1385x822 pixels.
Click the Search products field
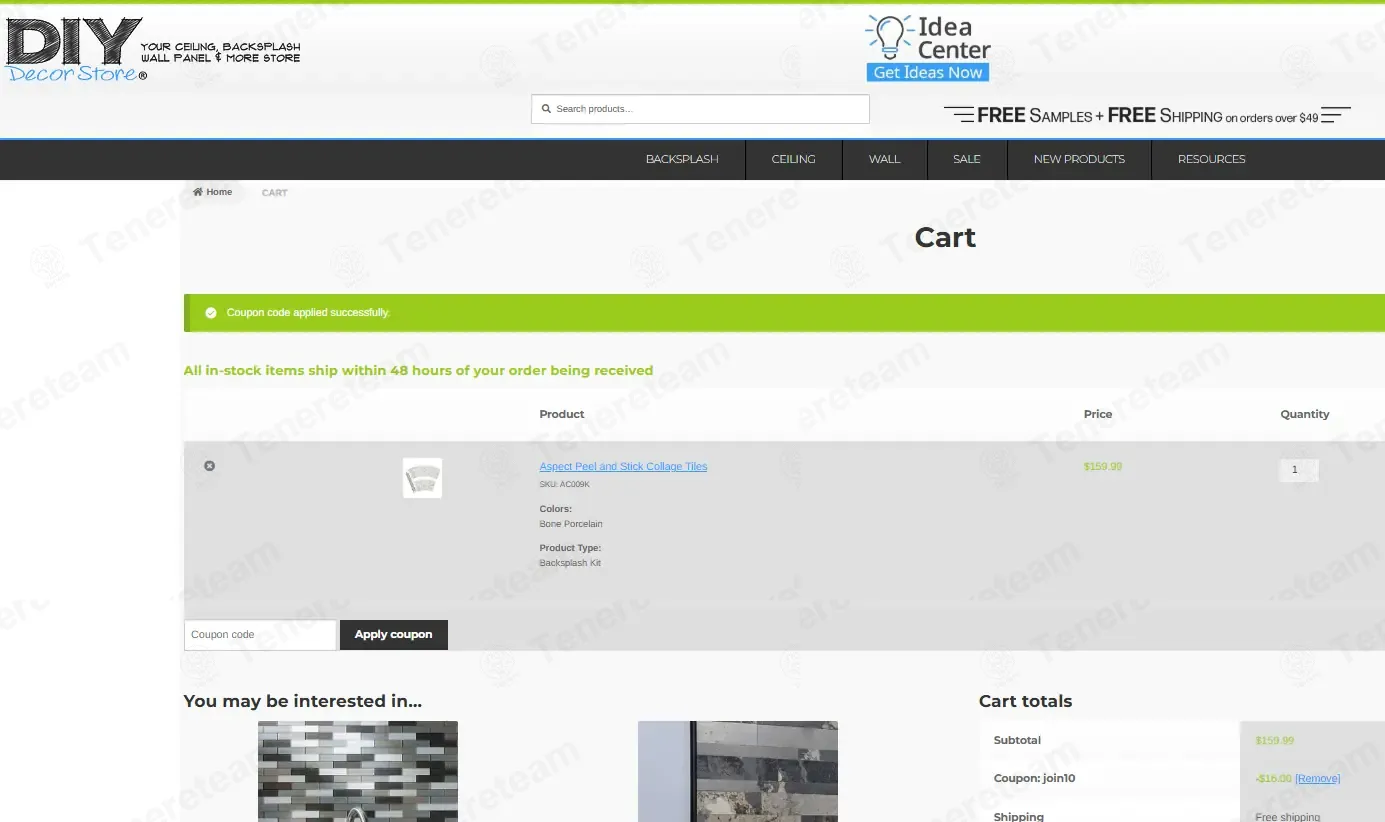(x=705, y=109)
